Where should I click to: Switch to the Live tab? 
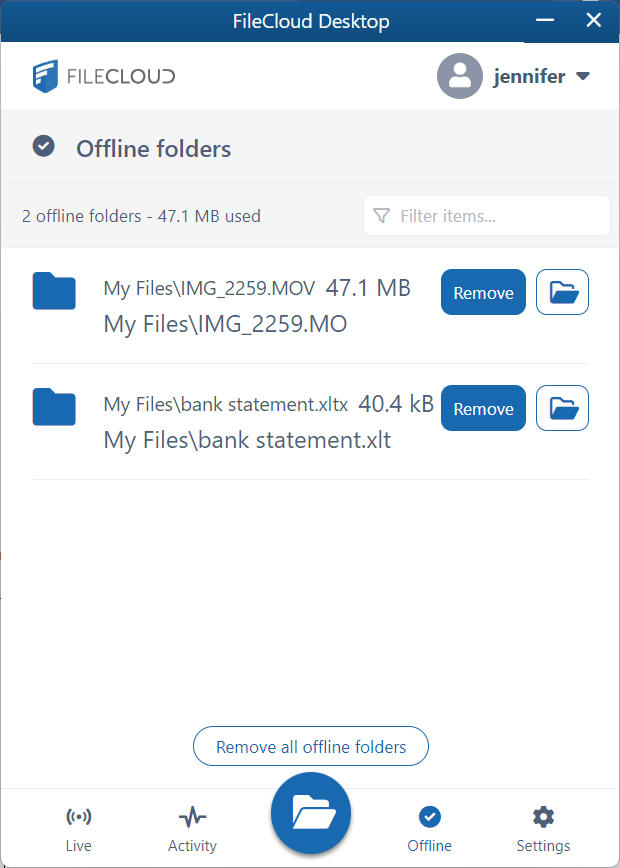(79, 828)
